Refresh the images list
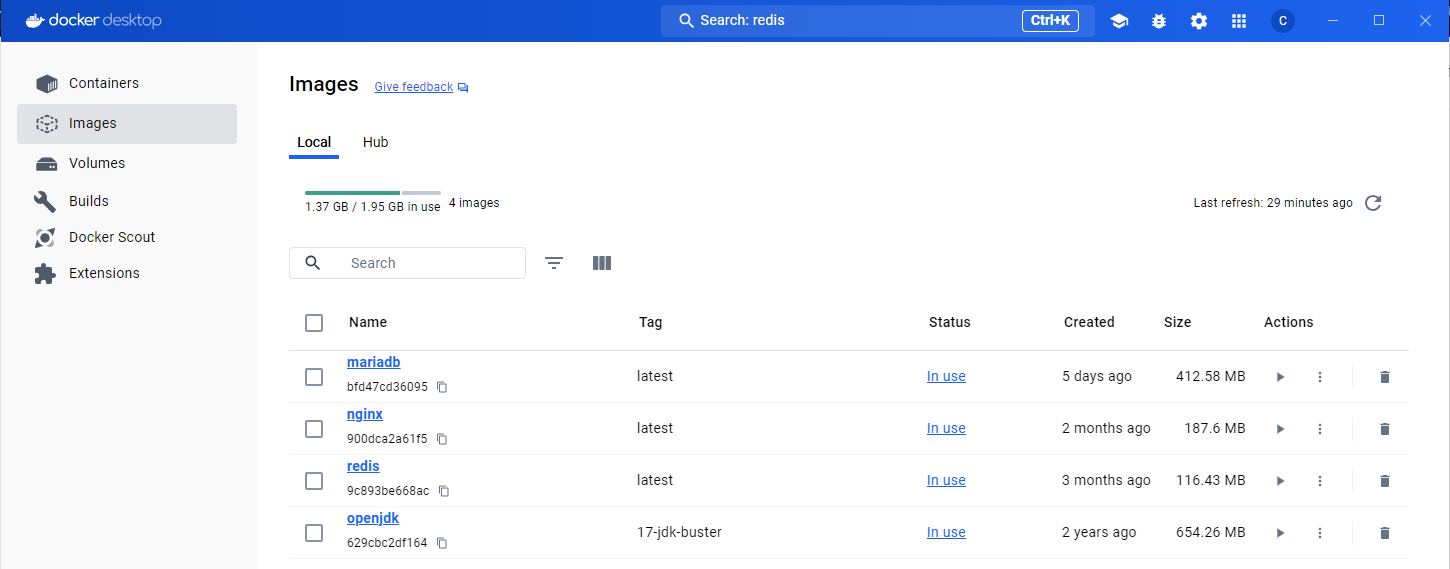Image resolution: width=1450 pixels, height=569 pixels. tap(1373, 203)
